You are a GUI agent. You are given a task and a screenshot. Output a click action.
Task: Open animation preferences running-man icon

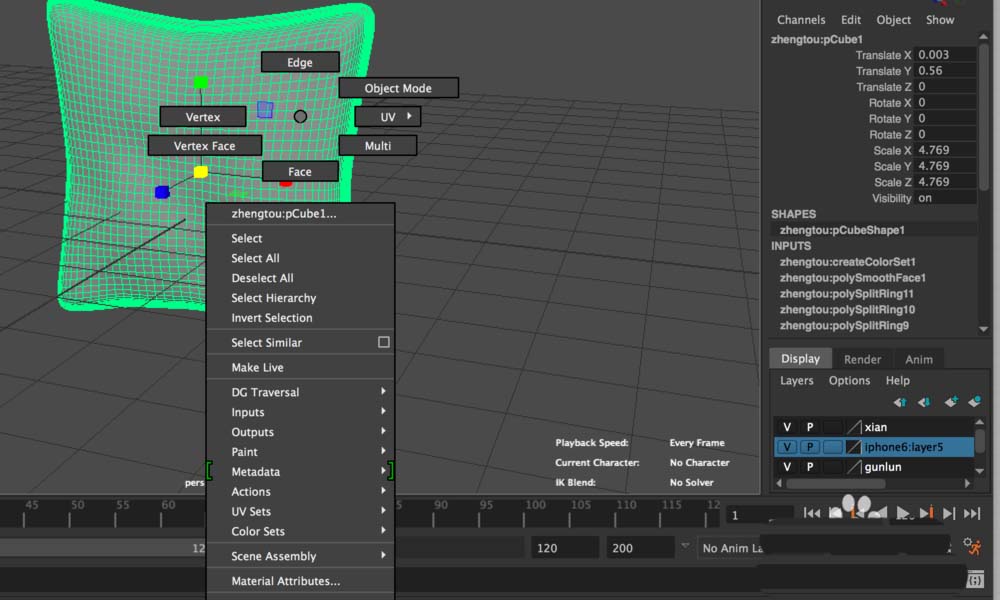[x=972, y=546]
